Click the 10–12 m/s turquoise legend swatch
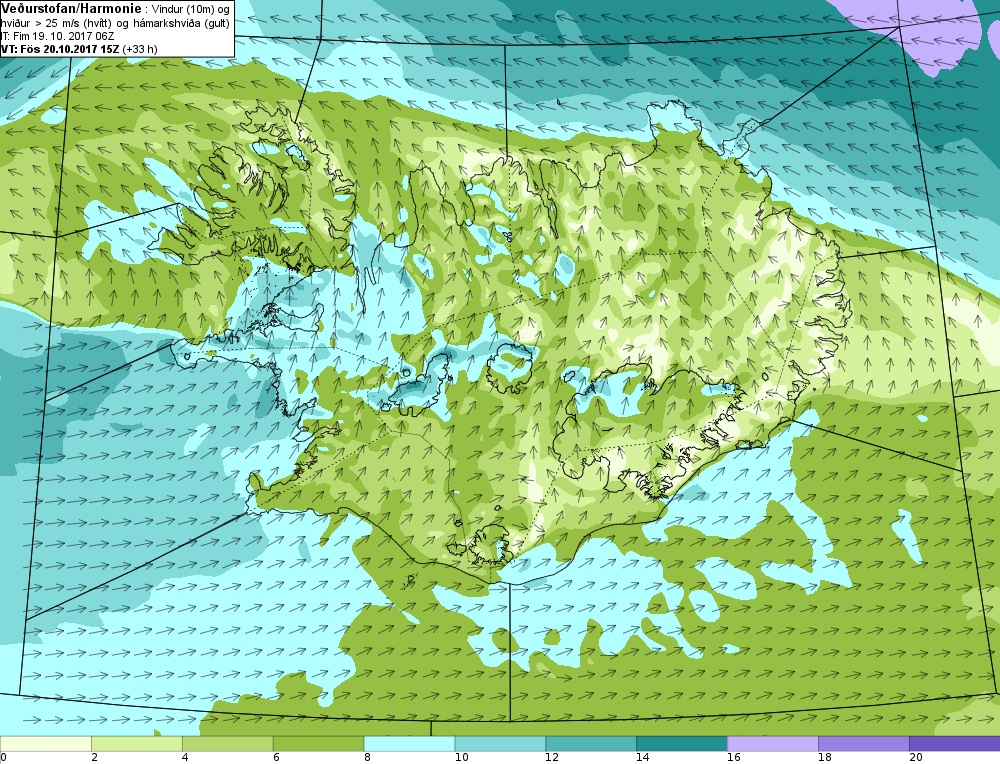Image resolution: width=1000 pixels, height=764 pixels. (500, 744)
